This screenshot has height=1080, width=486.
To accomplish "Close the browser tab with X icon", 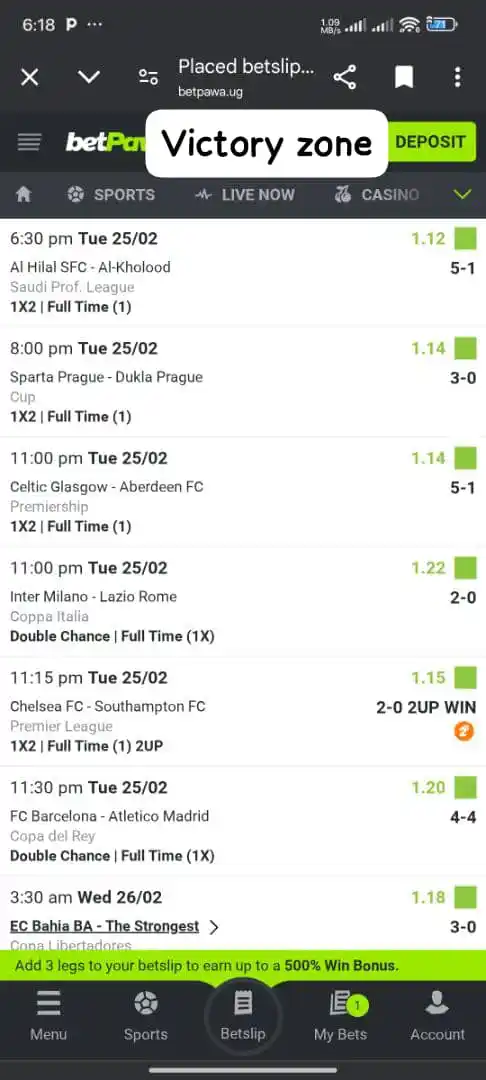I will (30, 77).
